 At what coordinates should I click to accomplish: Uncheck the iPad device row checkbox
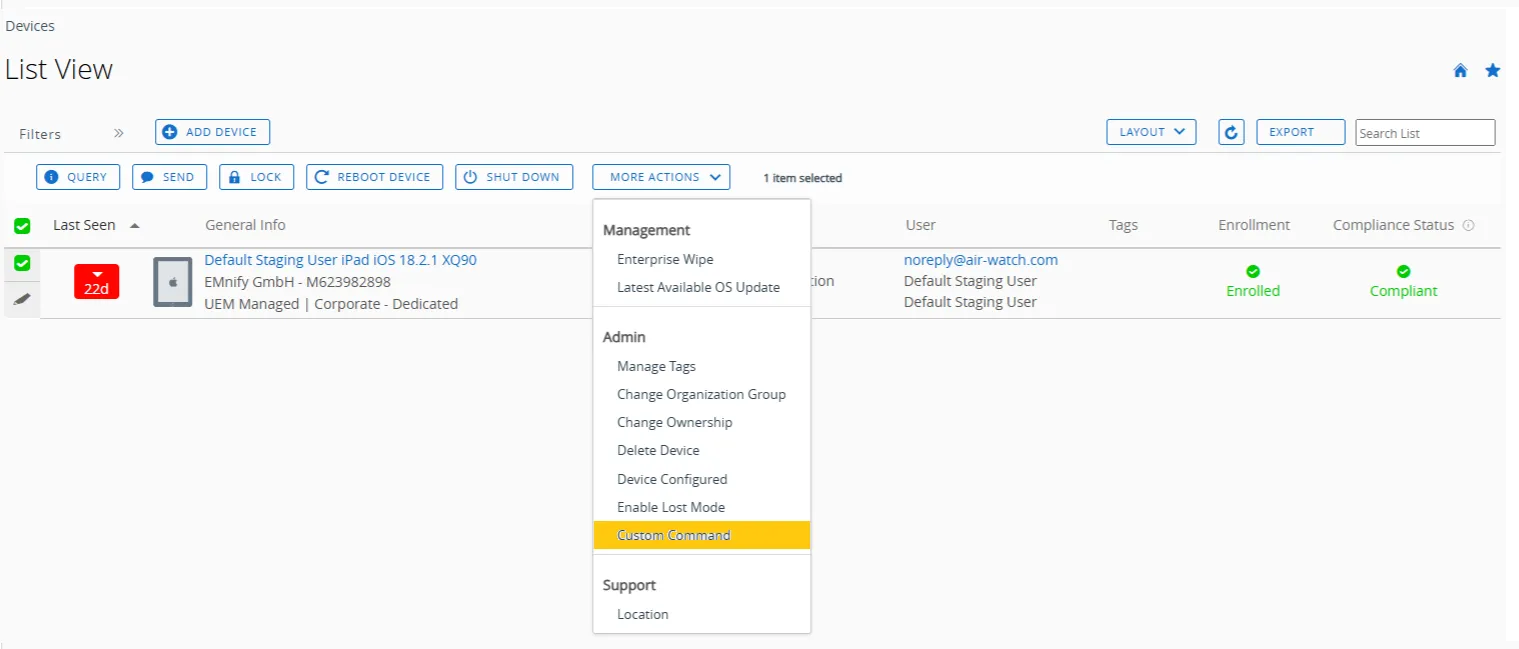click(x=22, y=263)
